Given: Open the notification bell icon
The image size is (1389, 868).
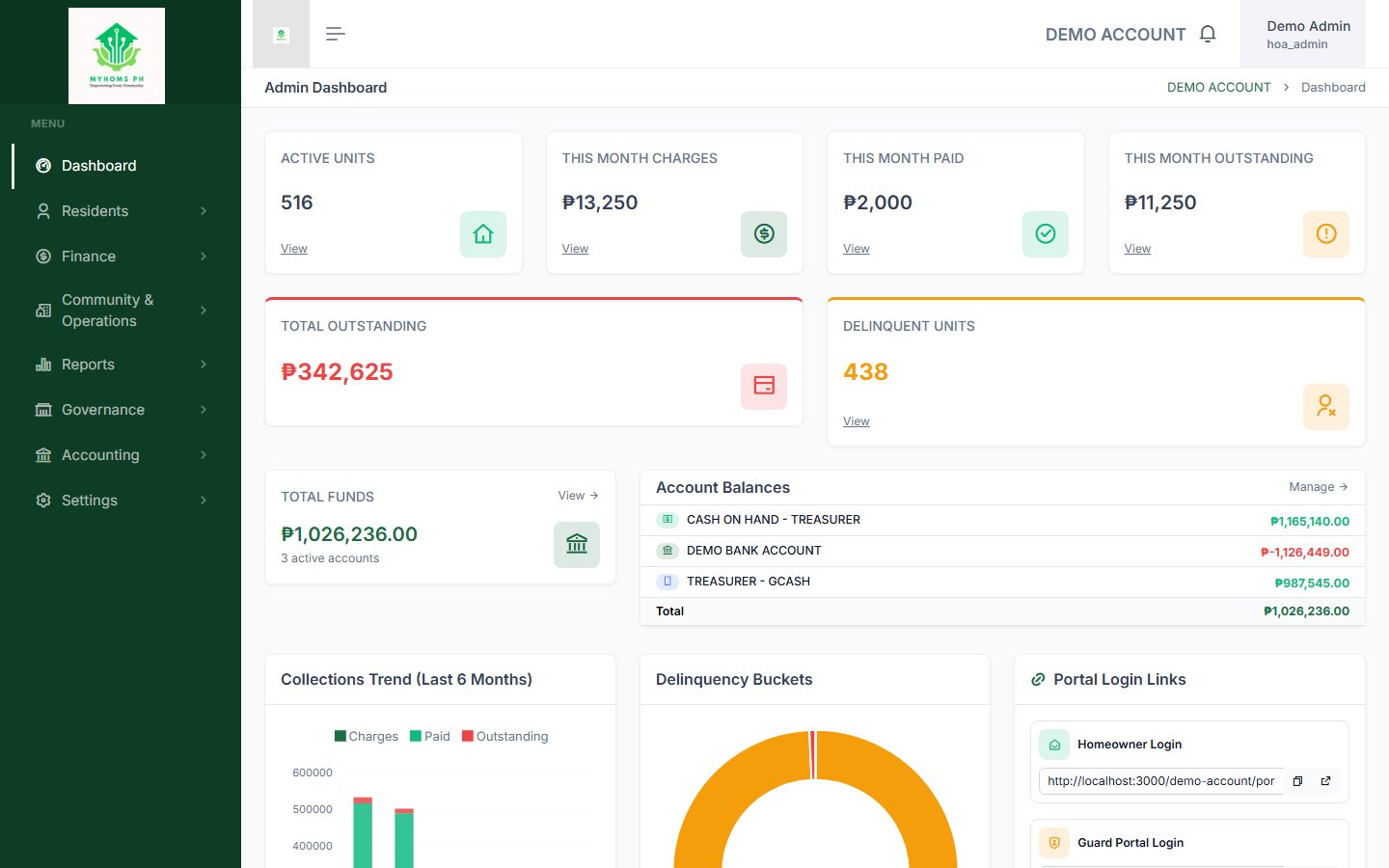Looking at the screenshot, I should tap(1208, 34).
